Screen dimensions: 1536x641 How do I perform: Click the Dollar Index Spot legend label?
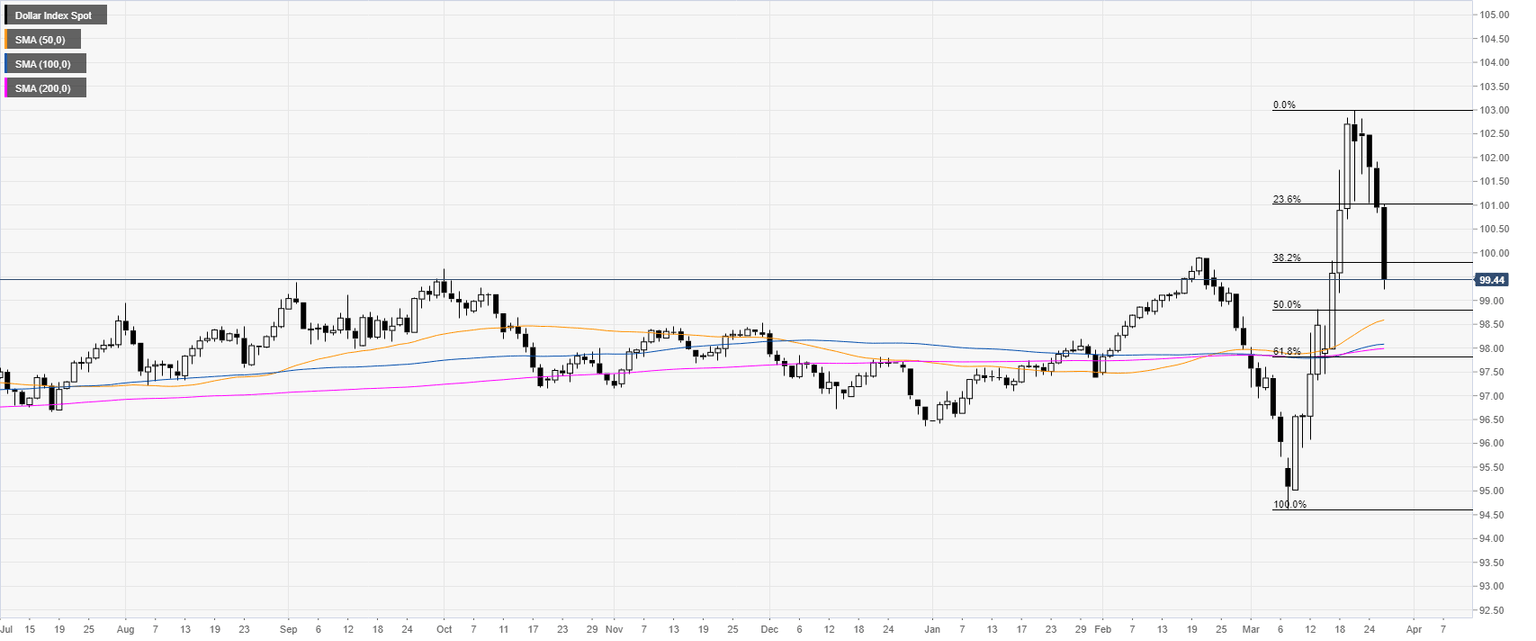point(53,16)
